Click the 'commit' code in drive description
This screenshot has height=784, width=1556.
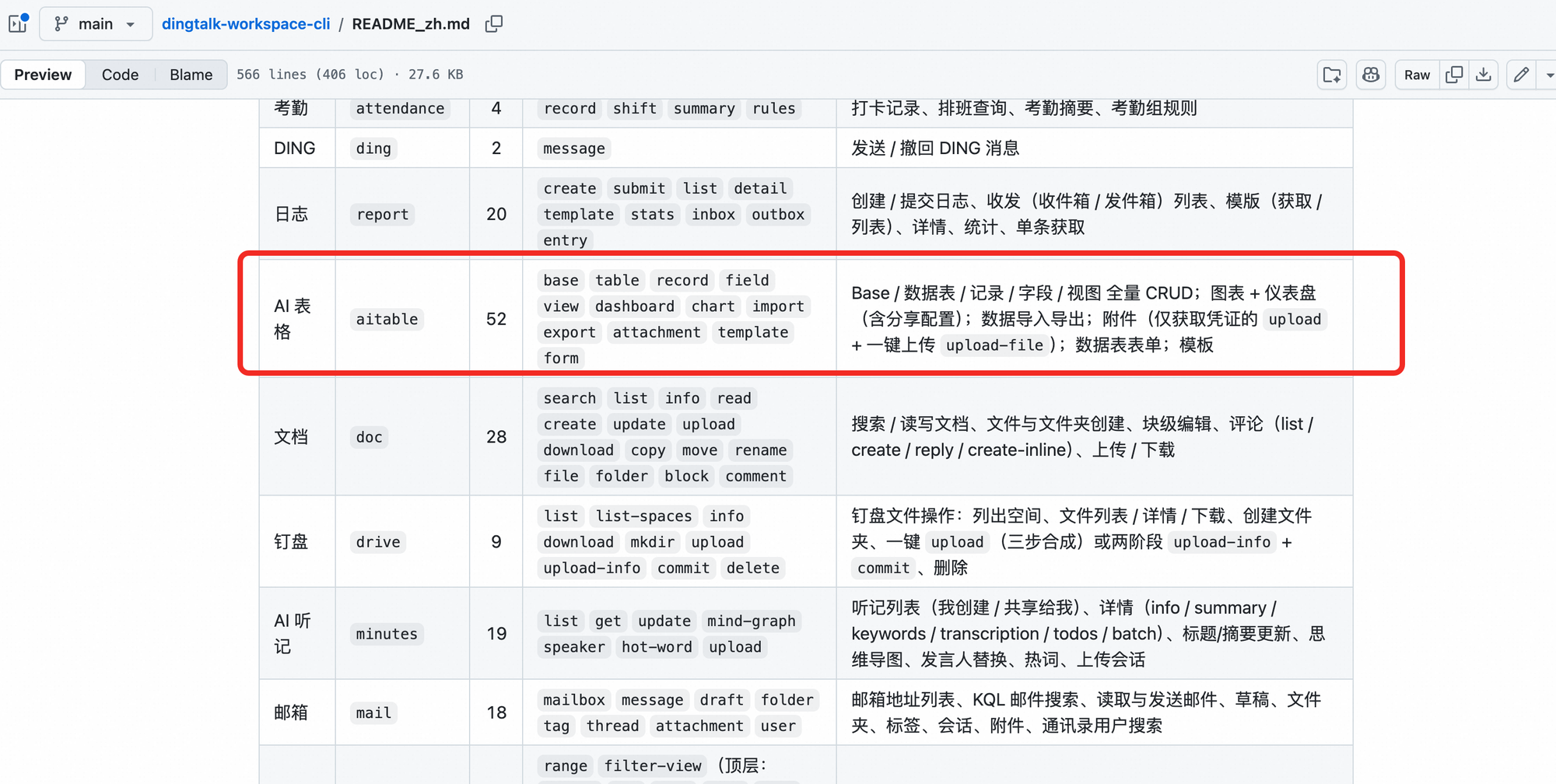pos(883,569)
